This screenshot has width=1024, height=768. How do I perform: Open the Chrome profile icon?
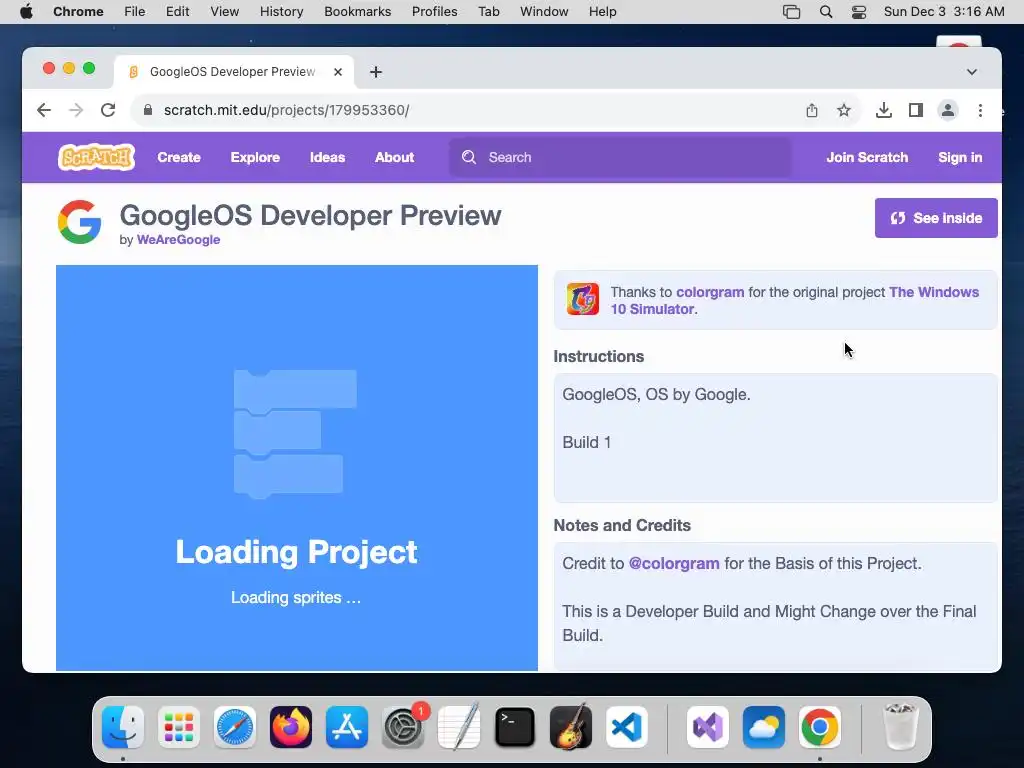click(948, 110)
